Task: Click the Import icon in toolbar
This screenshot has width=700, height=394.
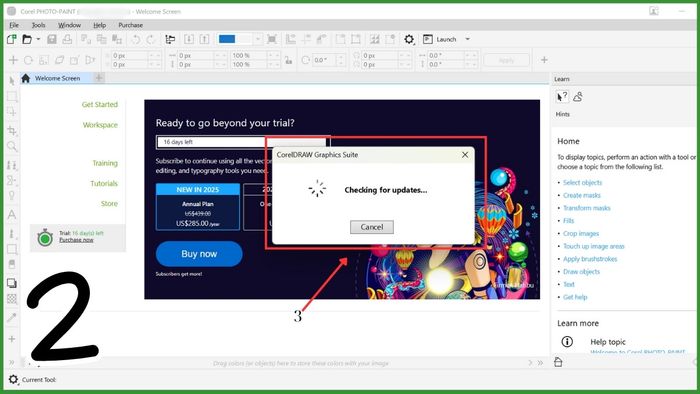Action: (x=189, y=39)
